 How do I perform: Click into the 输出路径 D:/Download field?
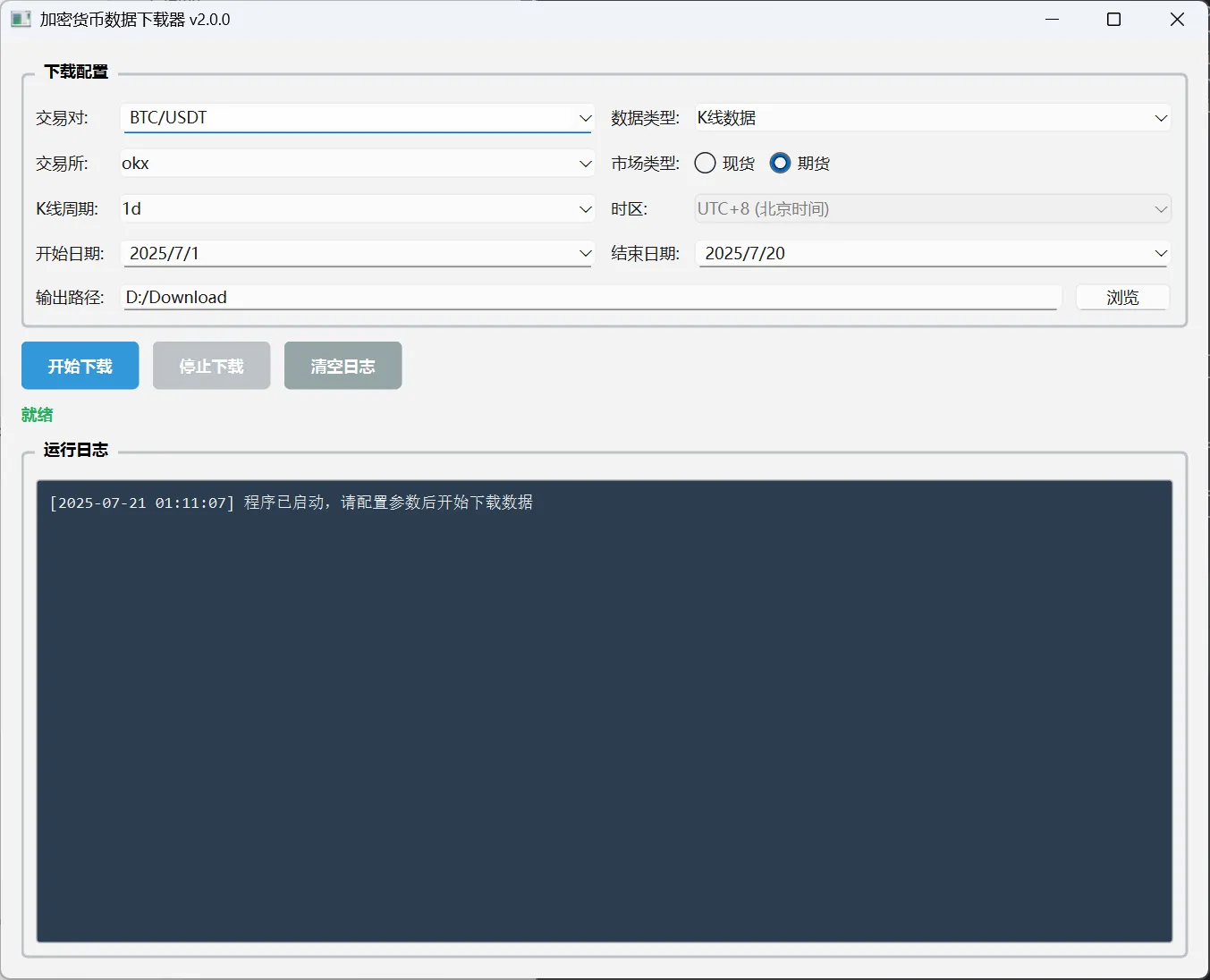click(x=590, y=298)
